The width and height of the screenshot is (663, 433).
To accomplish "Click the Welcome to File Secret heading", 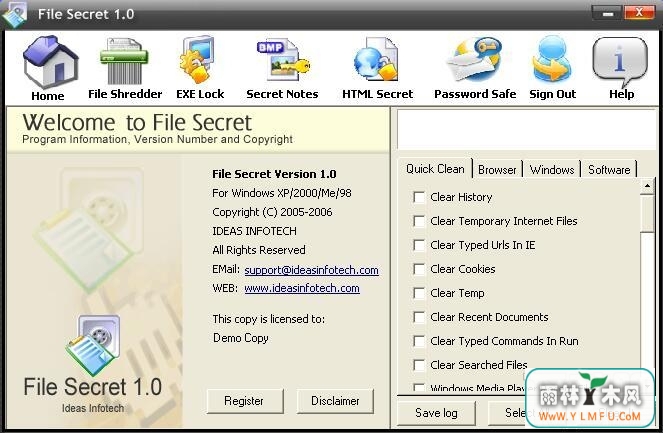I will point(137,123).
